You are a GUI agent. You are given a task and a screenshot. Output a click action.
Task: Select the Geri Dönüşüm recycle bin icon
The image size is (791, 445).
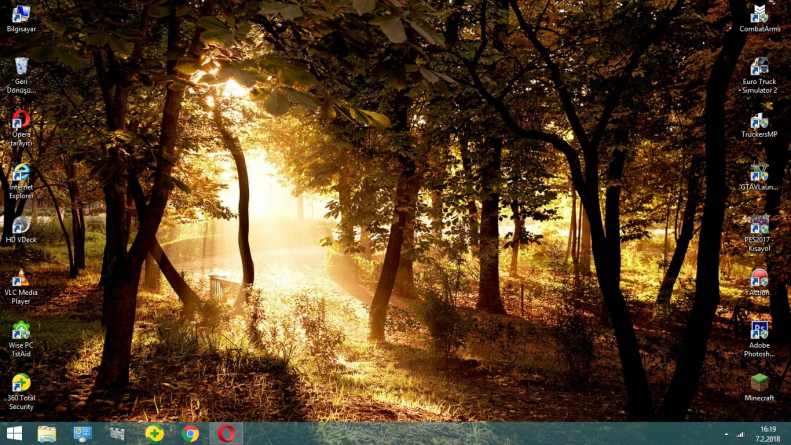point(21,76)
